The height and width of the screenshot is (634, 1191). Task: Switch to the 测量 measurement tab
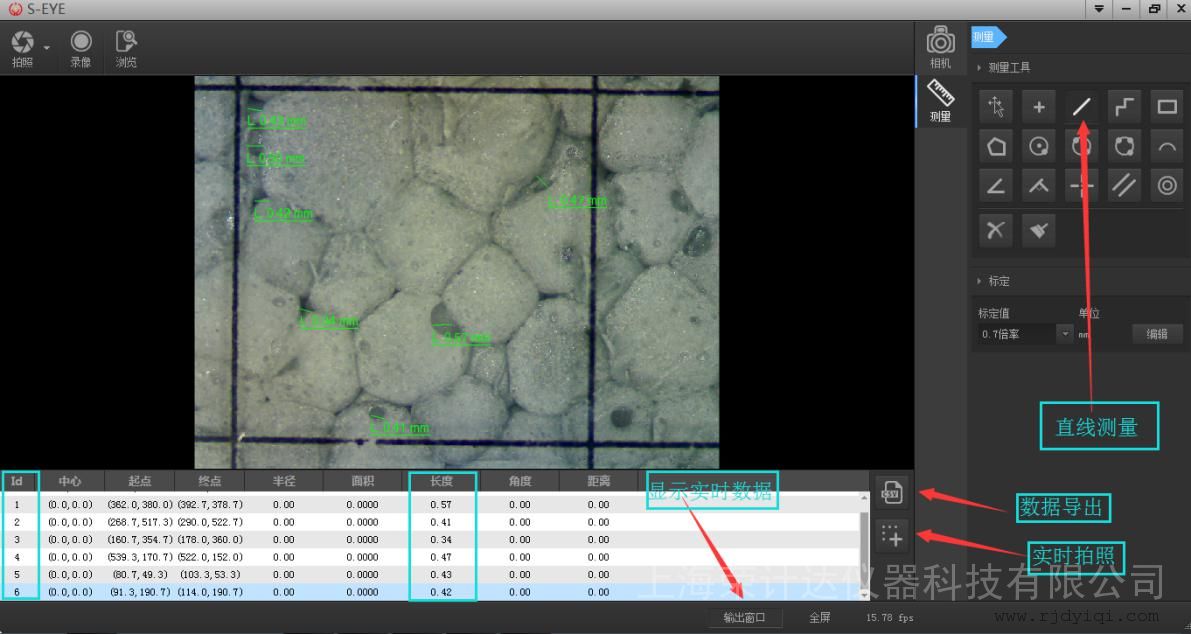940,101
